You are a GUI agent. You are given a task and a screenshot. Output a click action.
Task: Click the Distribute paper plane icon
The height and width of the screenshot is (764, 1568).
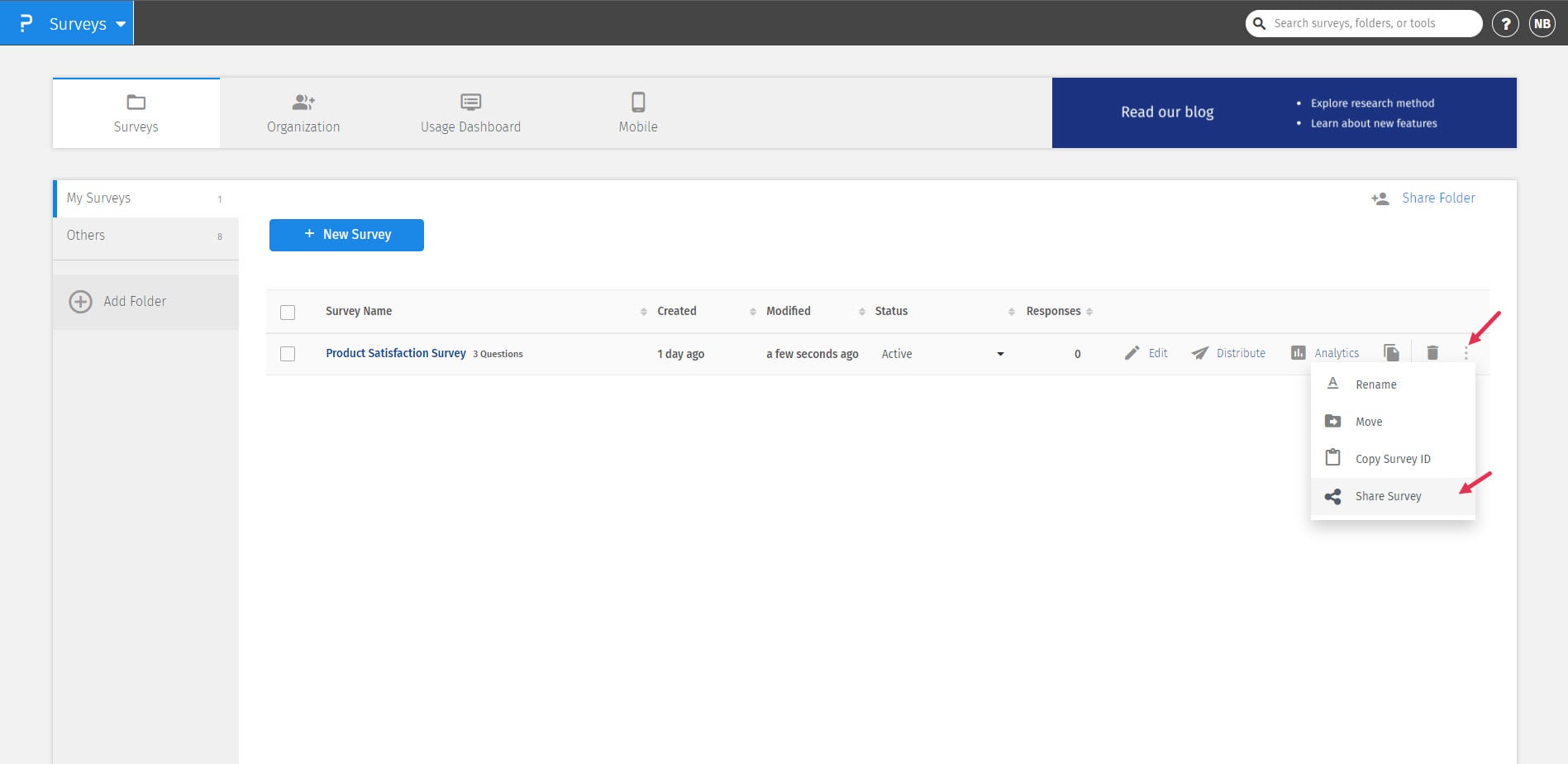point(1200,353)
